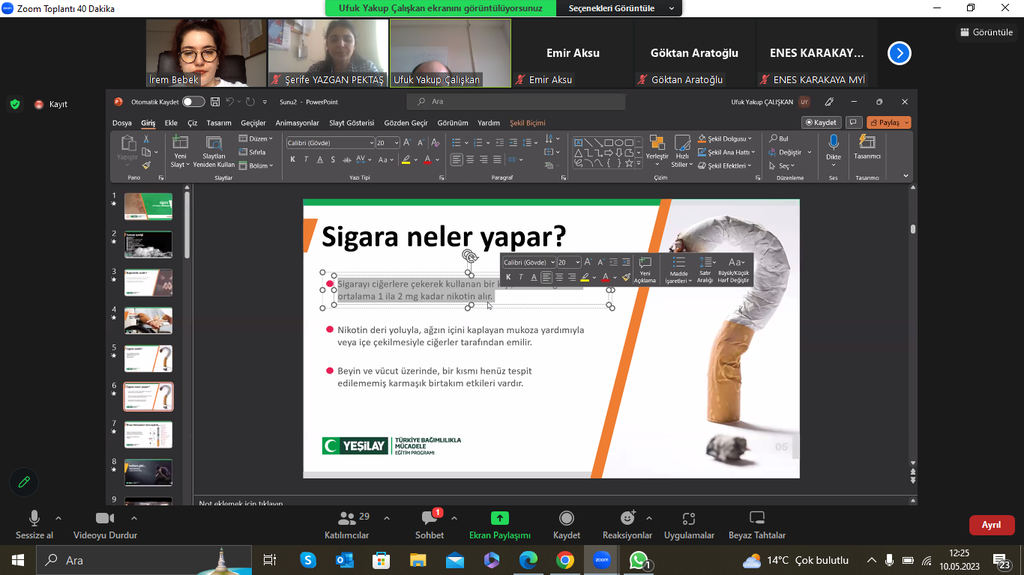Open Chrome from Windows taskbar

565,561
